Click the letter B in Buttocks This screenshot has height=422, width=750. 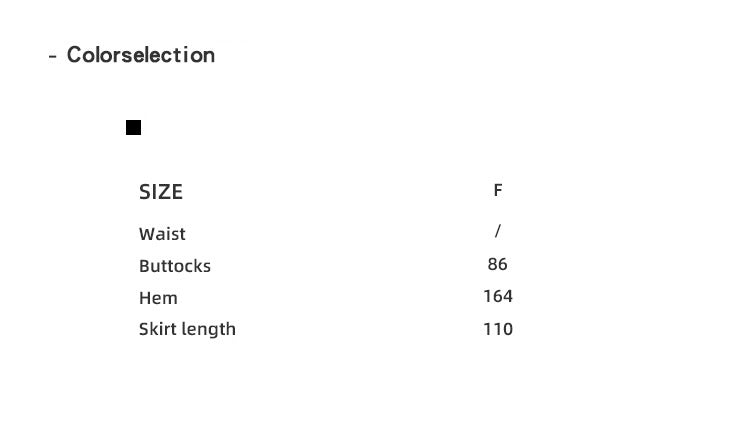pyautogui.click(x=144, y=266)
